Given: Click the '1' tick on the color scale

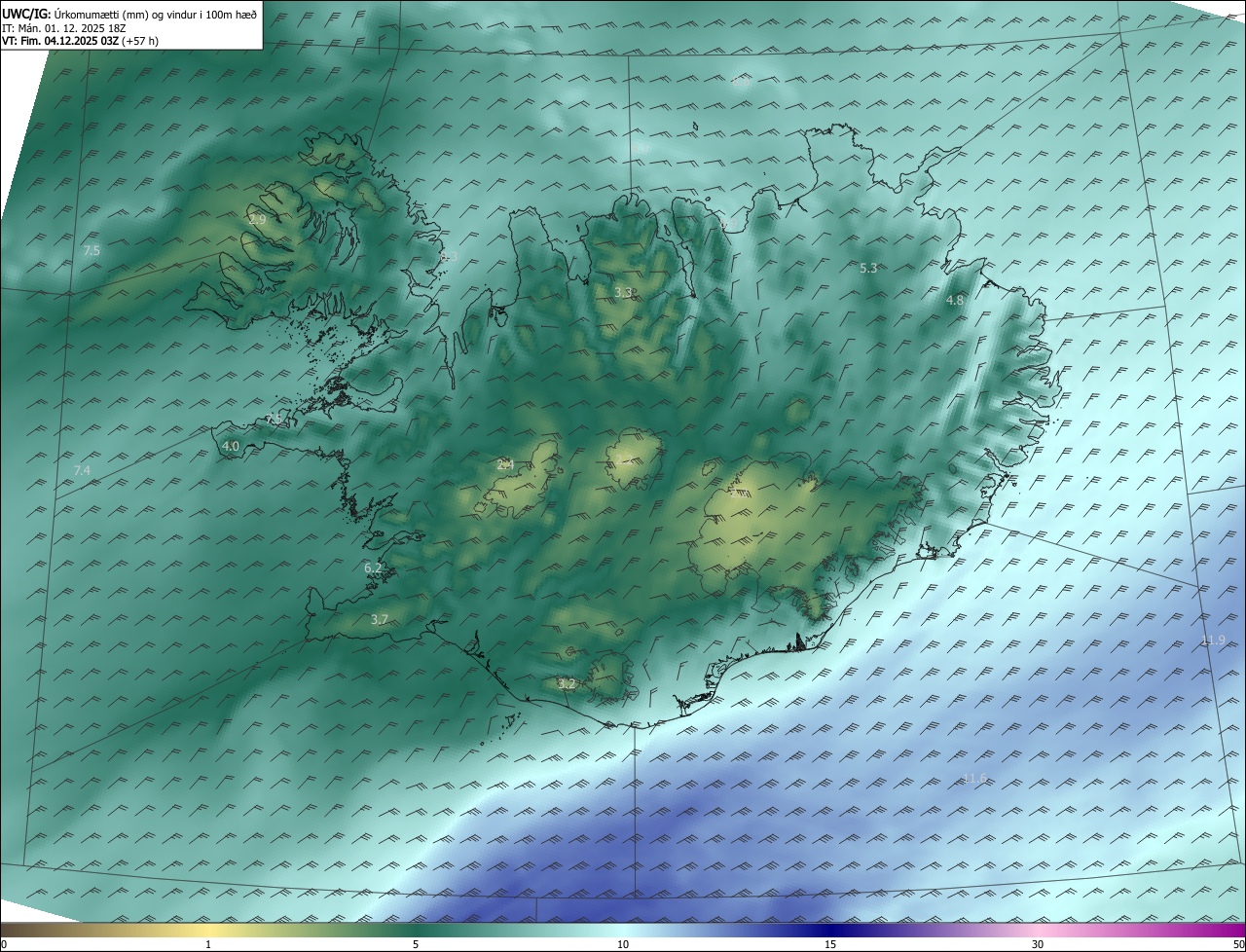Looking at the screenshot, I should (208, 945).
